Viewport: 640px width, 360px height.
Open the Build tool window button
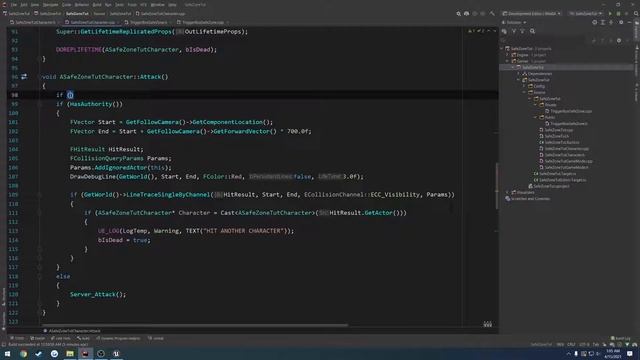pos(83,338)
